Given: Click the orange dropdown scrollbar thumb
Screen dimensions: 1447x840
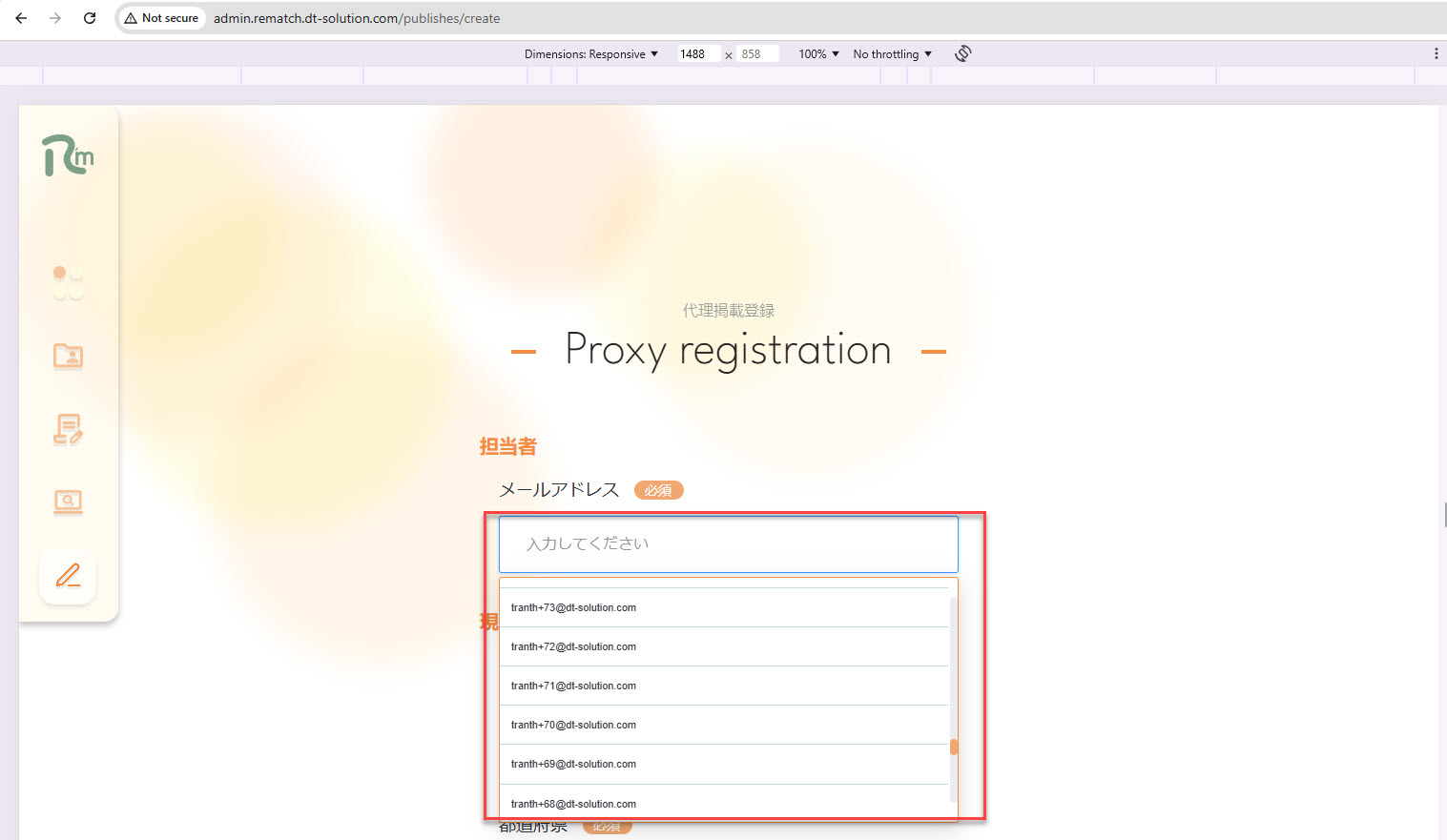Looking at the screenshot, I should tap(953, 747).
